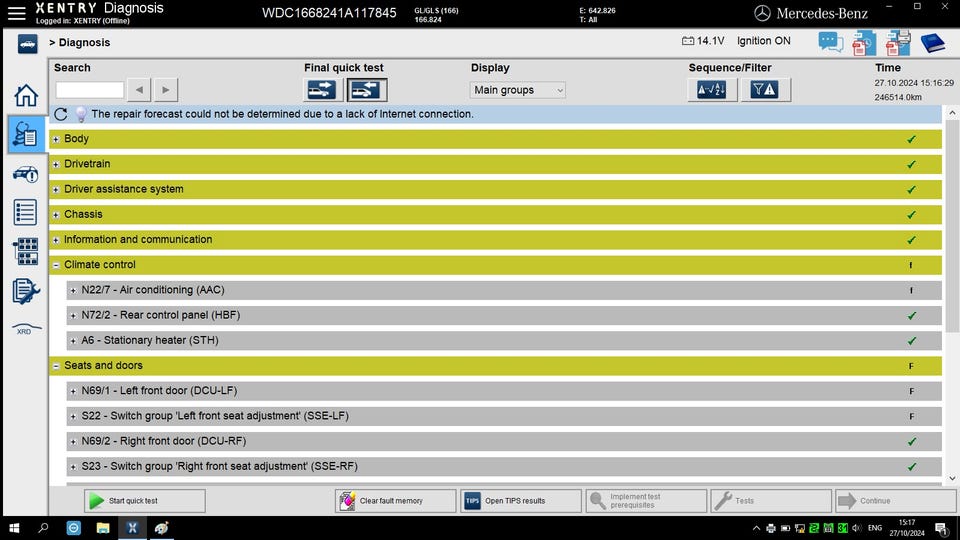Click into the Search input field
The width and height of the screenshot is (960, 540).
[x=89, y=90]
